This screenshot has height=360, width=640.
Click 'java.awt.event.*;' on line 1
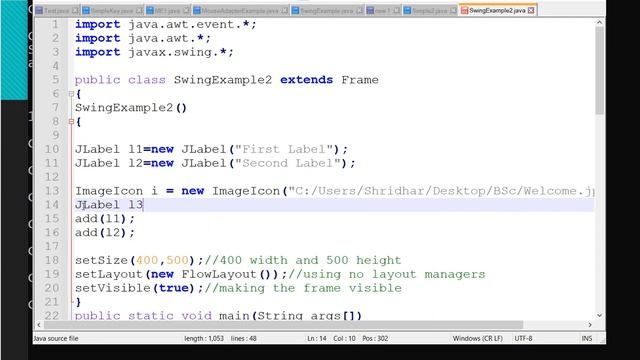(x=192, y=24)
